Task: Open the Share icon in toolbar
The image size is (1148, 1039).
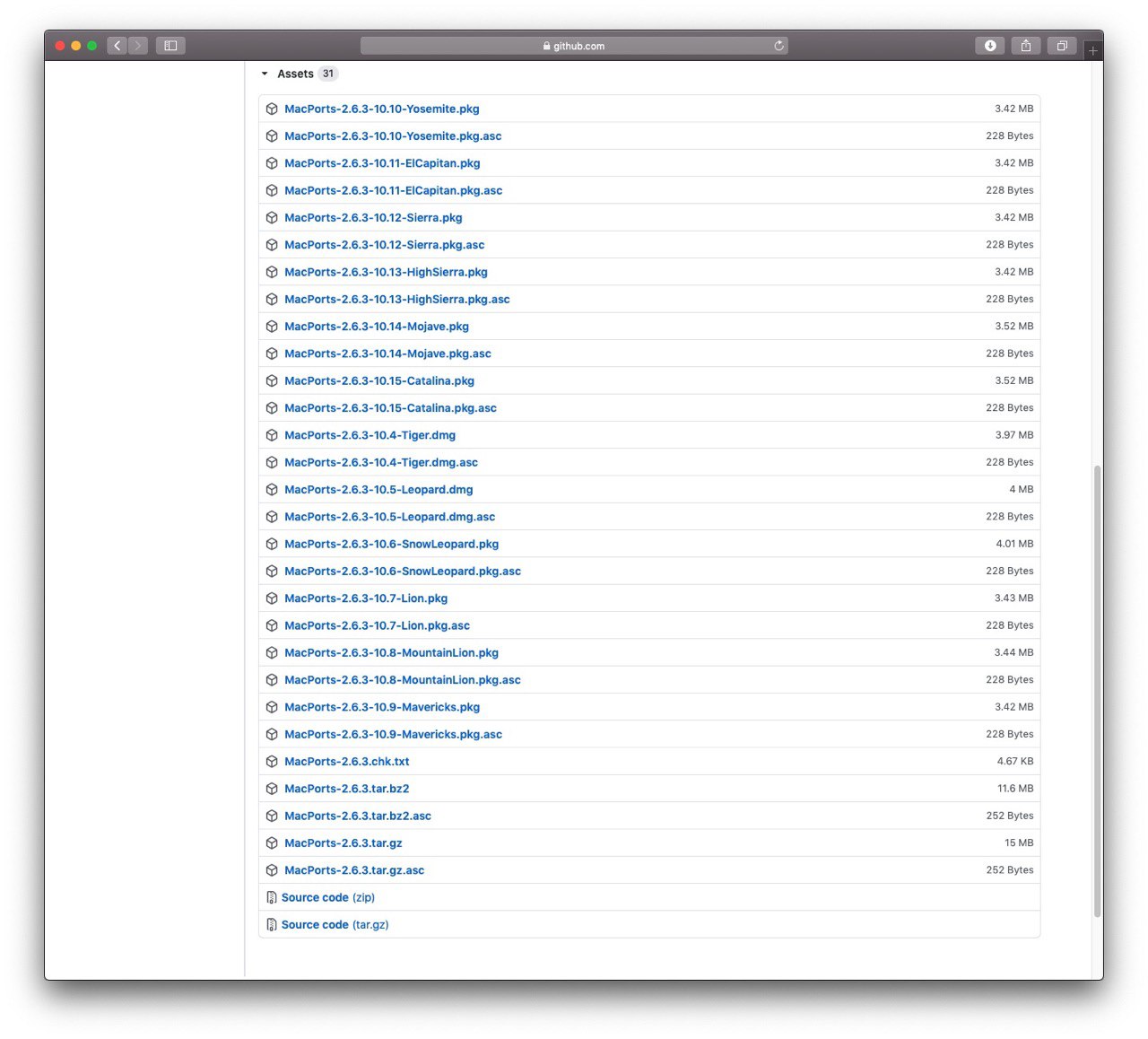Action: point(1026,46)
